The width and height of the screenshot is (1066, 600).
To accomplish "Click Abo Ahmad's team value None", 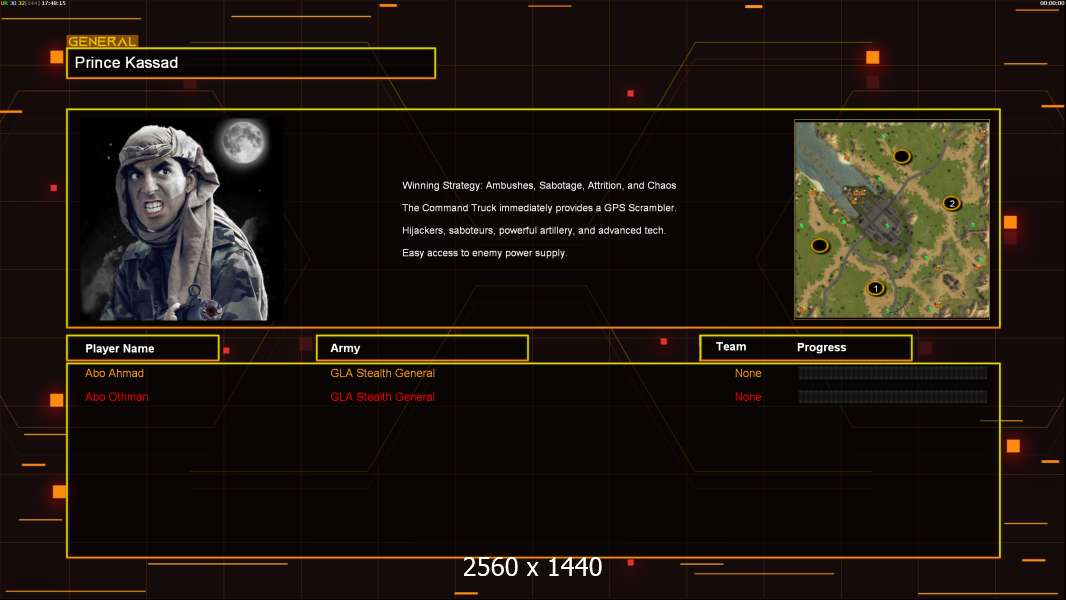I will (x=748, y=373).
